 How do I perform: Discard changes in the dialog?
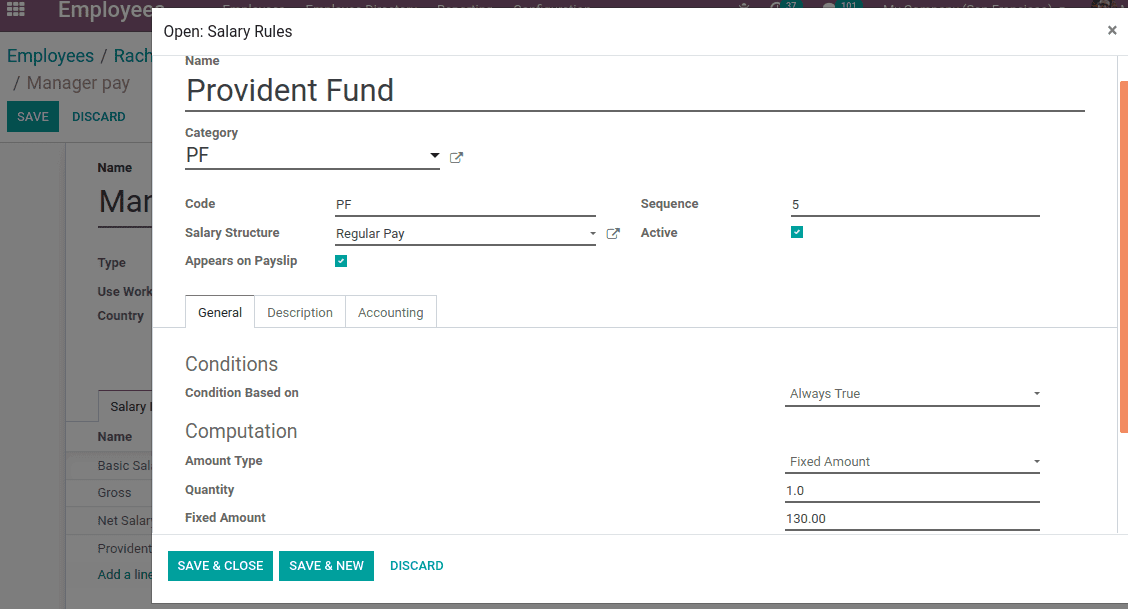(x=417, y=566)
